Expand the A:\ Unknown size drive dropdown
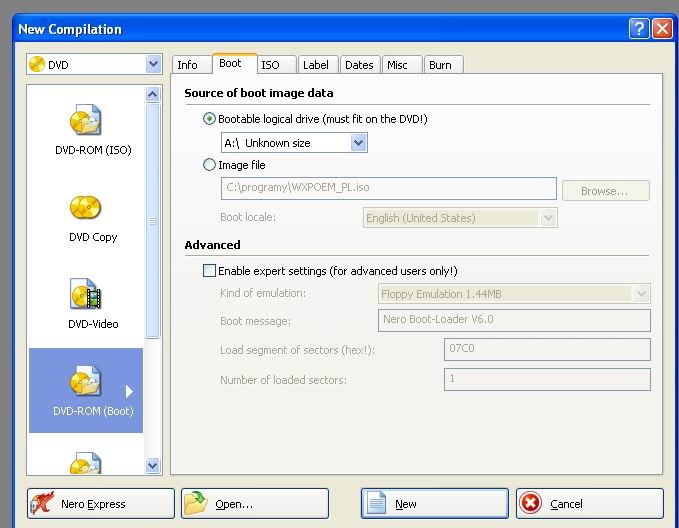This screenshot has height=528, width=679. tap(359, 143)
